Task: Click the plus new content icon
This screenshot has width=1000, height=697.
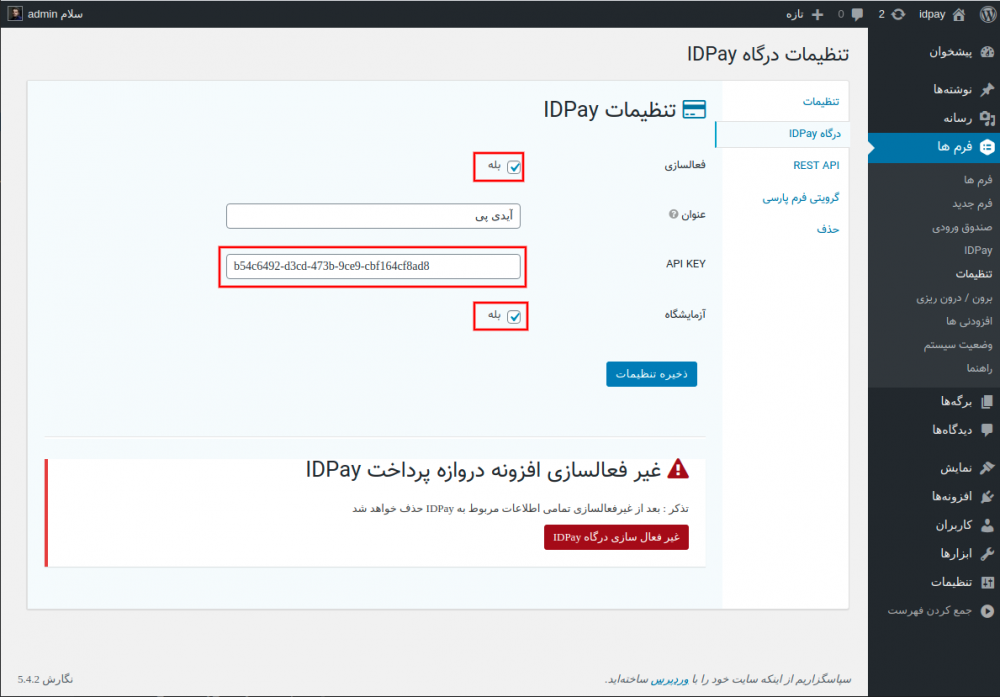Action: click(818, 14)
